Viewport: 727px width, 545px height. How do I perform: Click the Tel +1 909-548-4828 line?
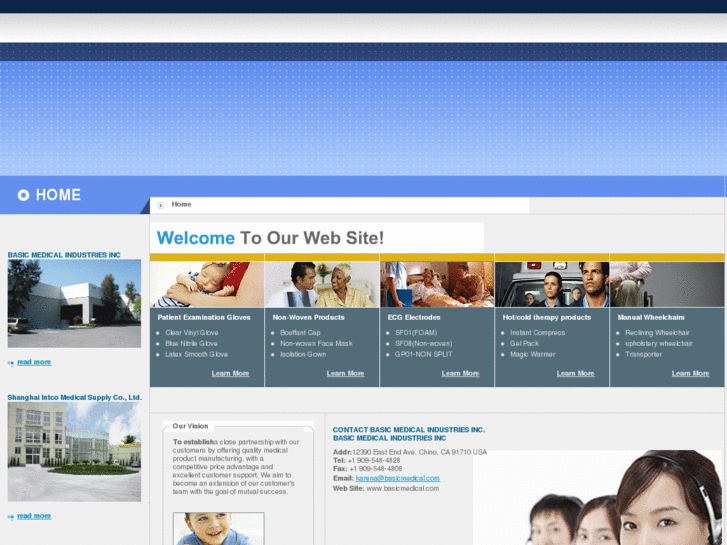click(x=366, y=460)
